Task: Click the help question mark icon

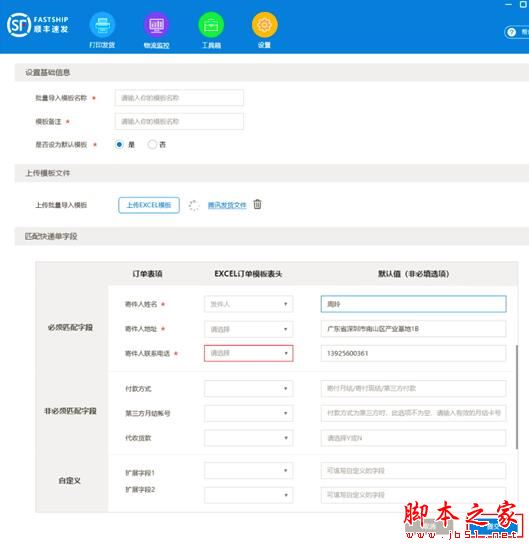Action: [x=511, y=32]
